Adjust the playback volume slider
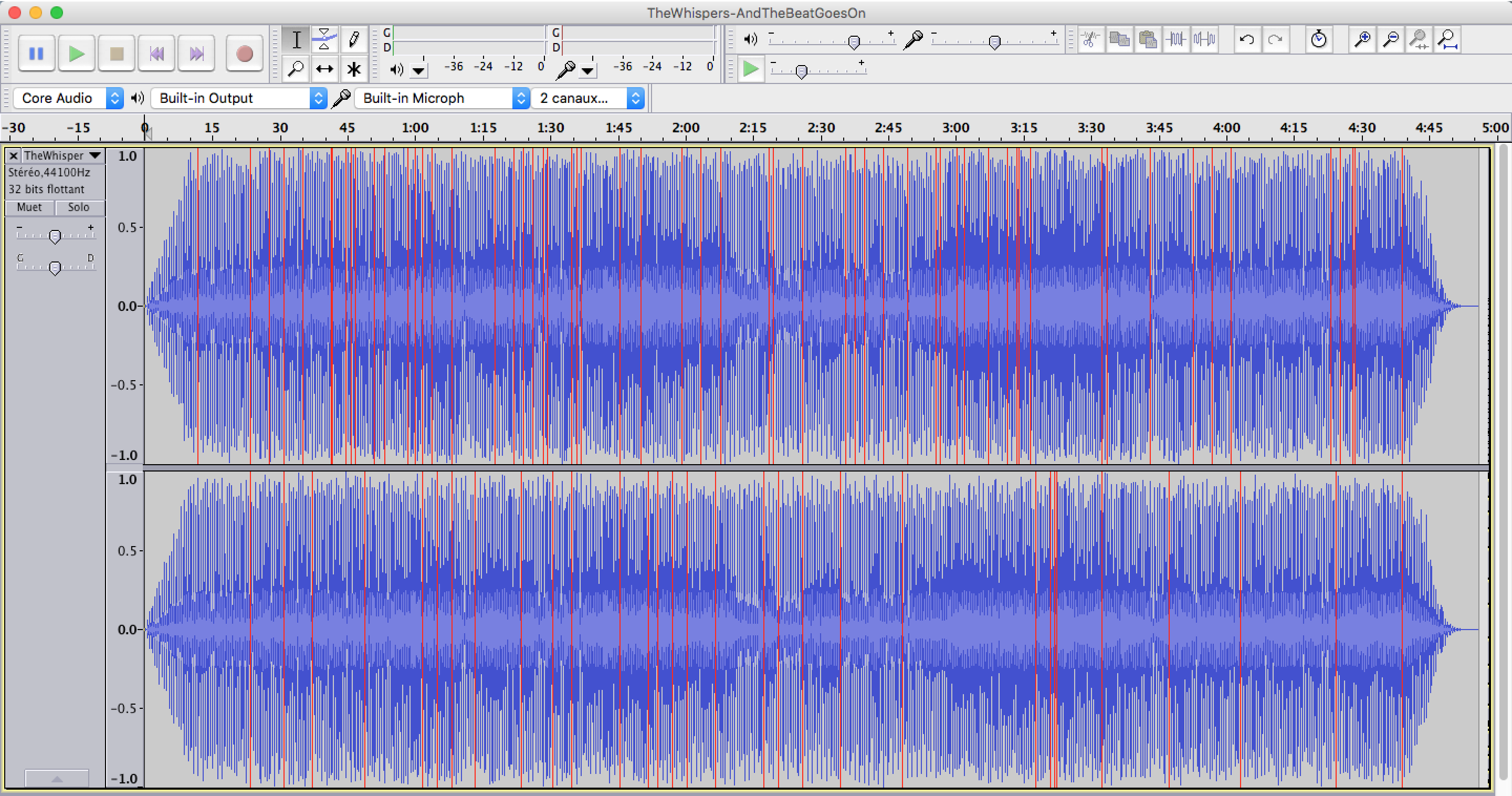Screen dimensions: 1512x796 831,41
